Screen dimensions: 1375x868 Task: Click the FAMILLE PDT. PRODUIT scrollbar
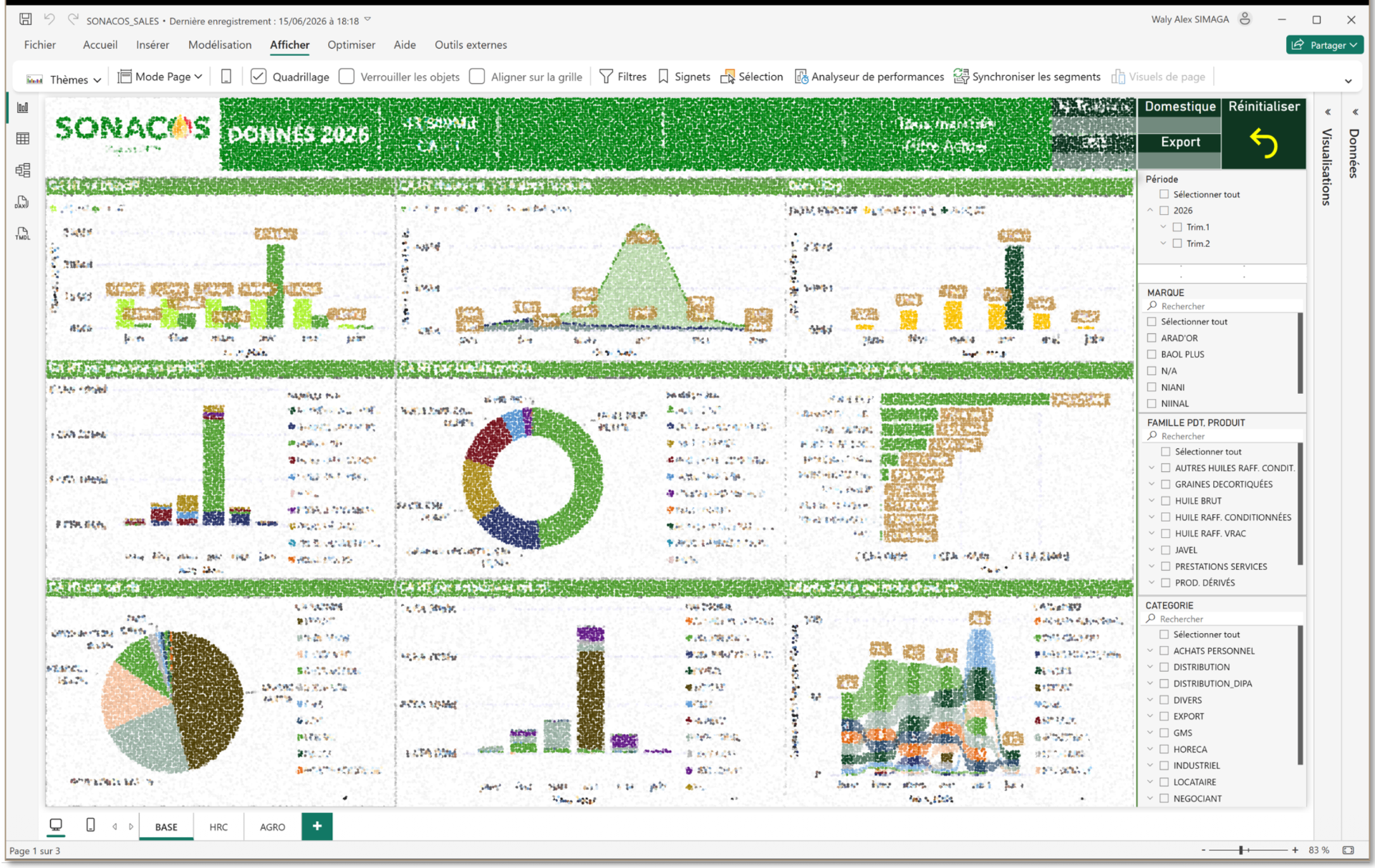click(x=1301, y=503)
